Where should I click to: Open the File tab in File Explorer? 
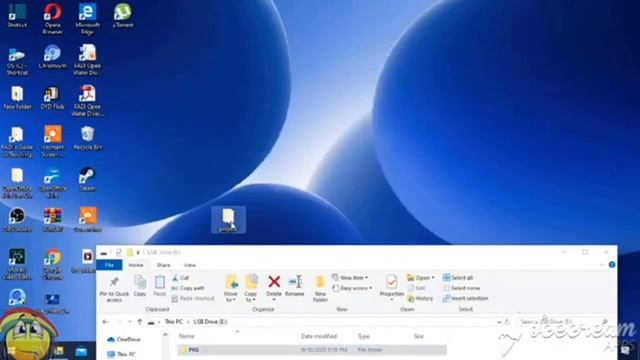point(109,265)
